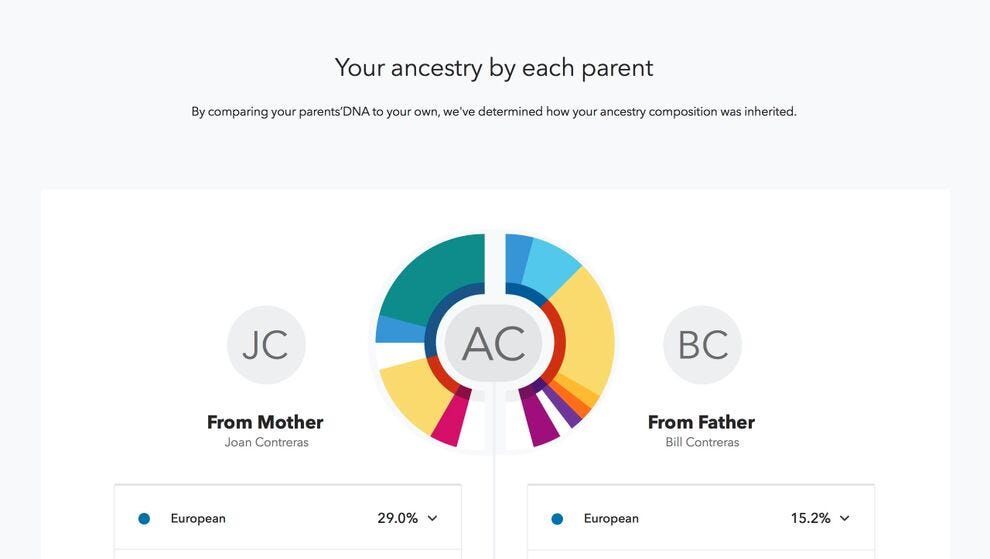Select the light blue segment on father's side
This screenshot has height=559, width=990.
click(x=551, y=264)
